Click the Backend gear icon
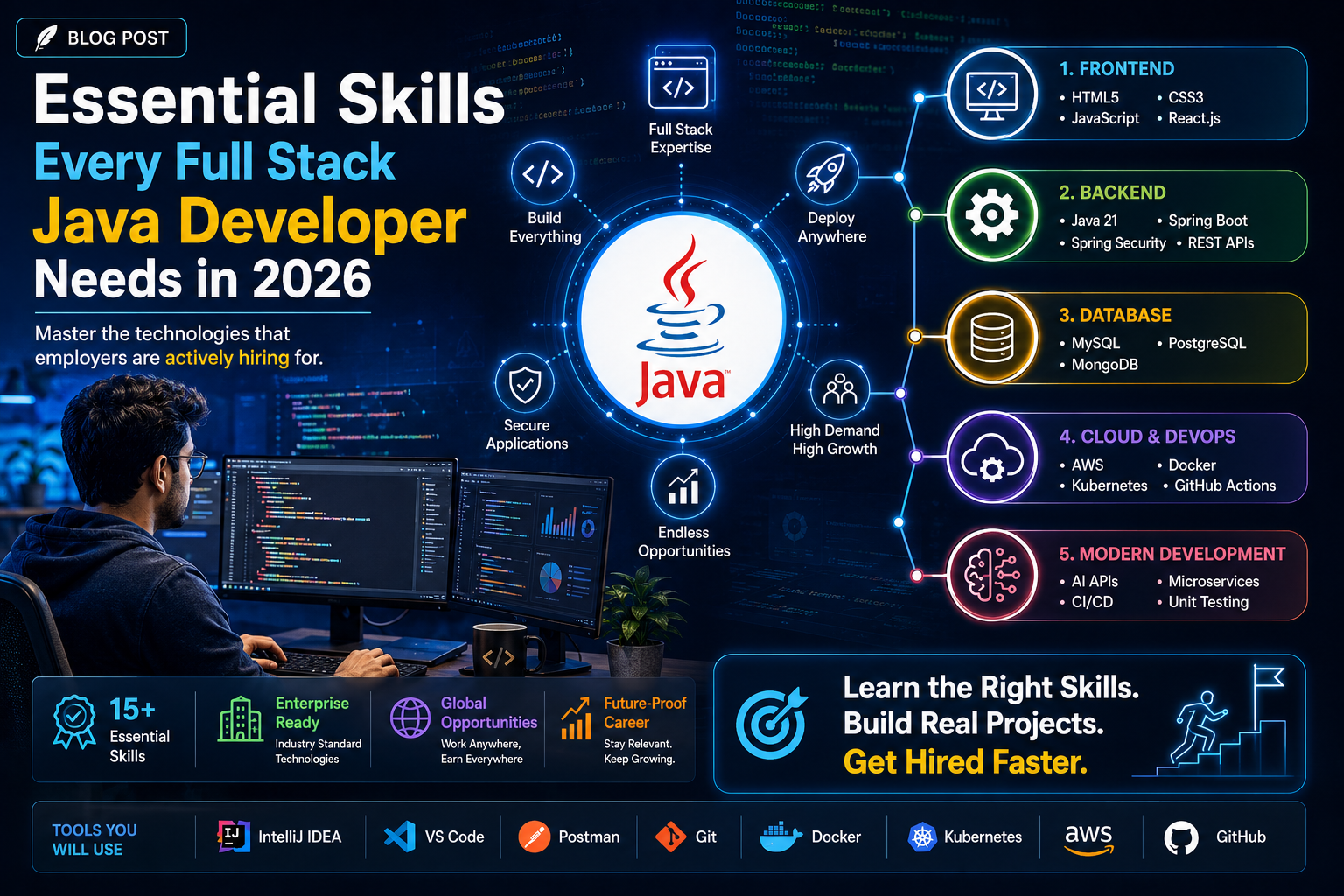Viewport: 1344px width, 896px height. pyautogui.click(x=991, y=215)
